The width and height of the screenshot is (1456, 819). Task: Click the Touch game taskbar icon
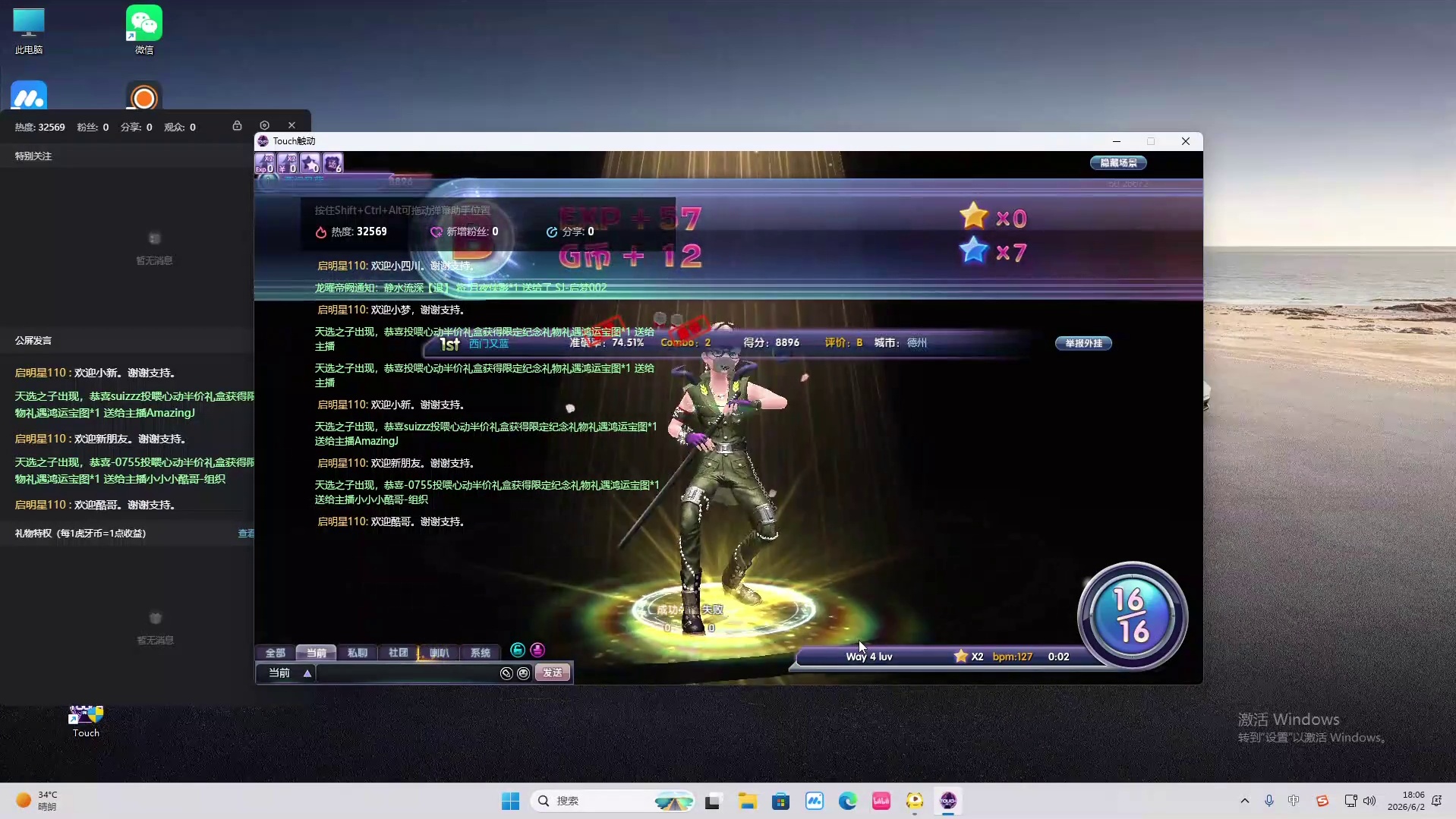click(948, 801)
